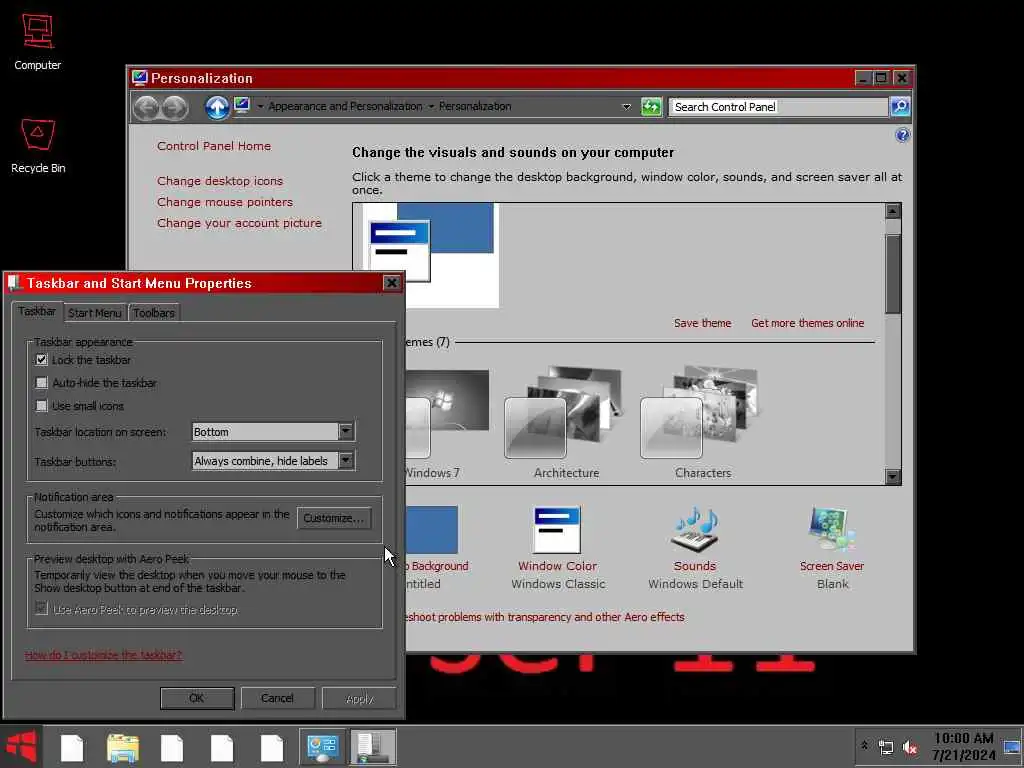Click Get more themes online link

[807, 323]
